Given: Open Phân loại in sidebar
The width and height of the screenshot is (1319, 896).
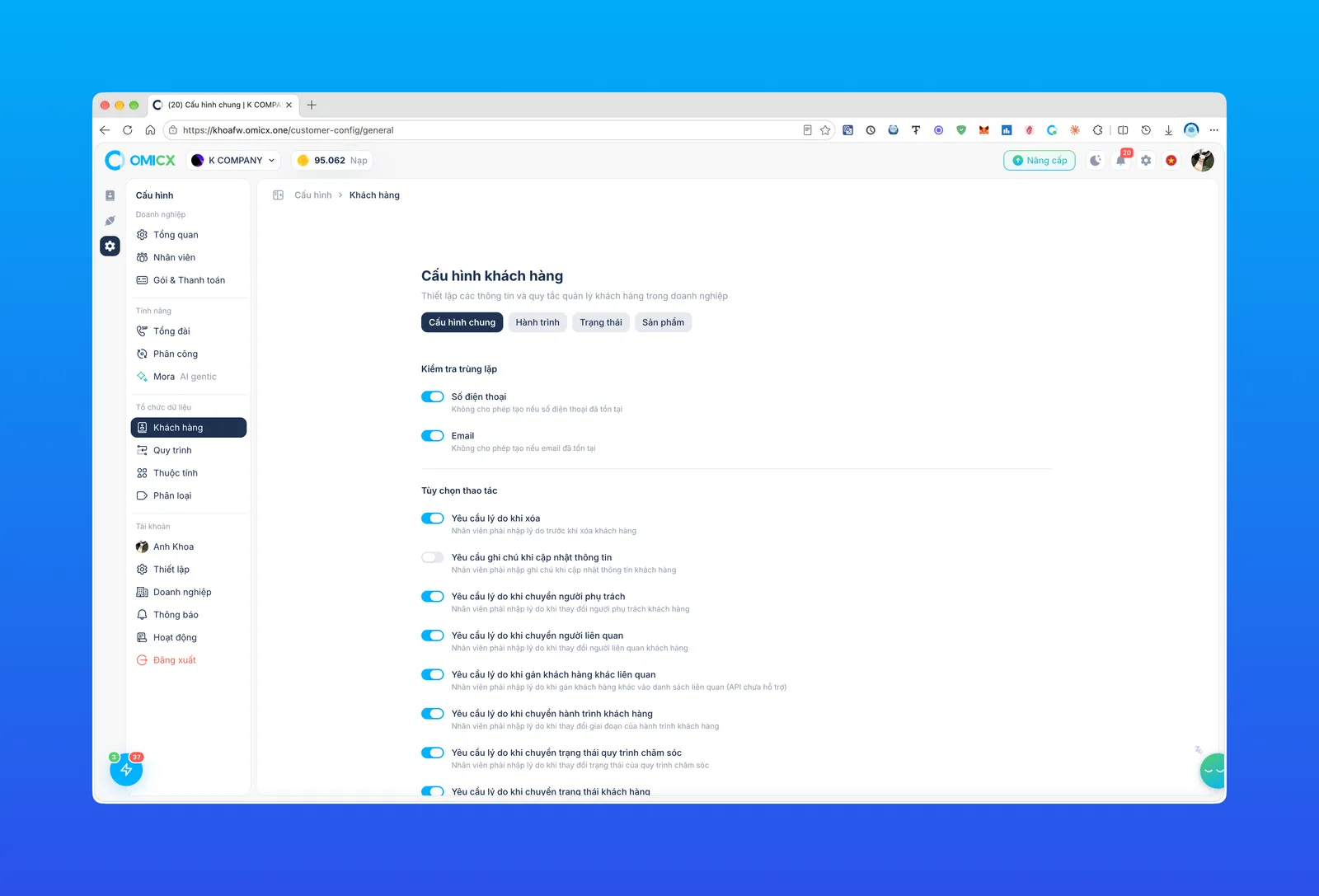Looking at the screenshot, I should (189, 495).
